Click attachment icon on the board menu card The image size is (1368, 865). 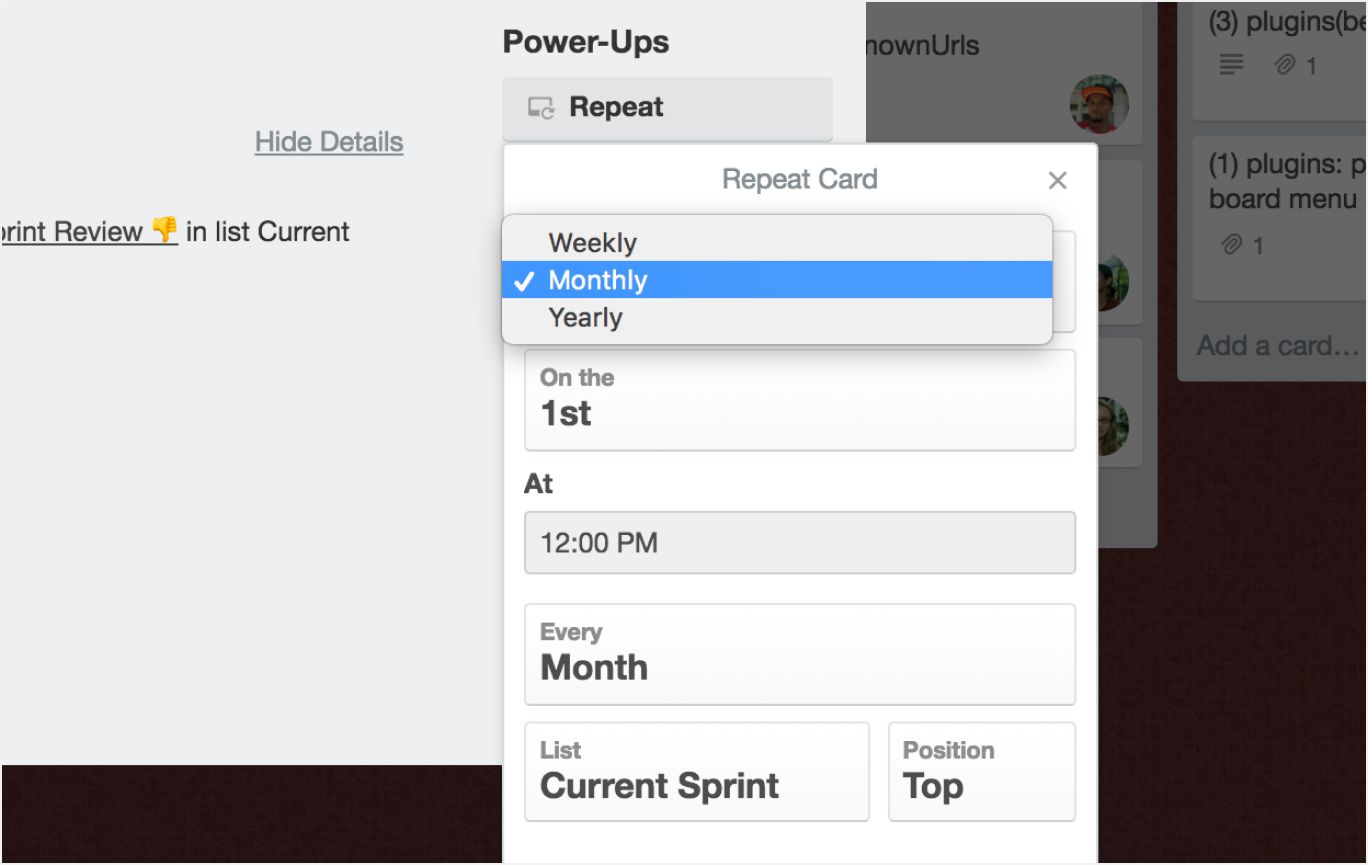[x=1231, y=244]
